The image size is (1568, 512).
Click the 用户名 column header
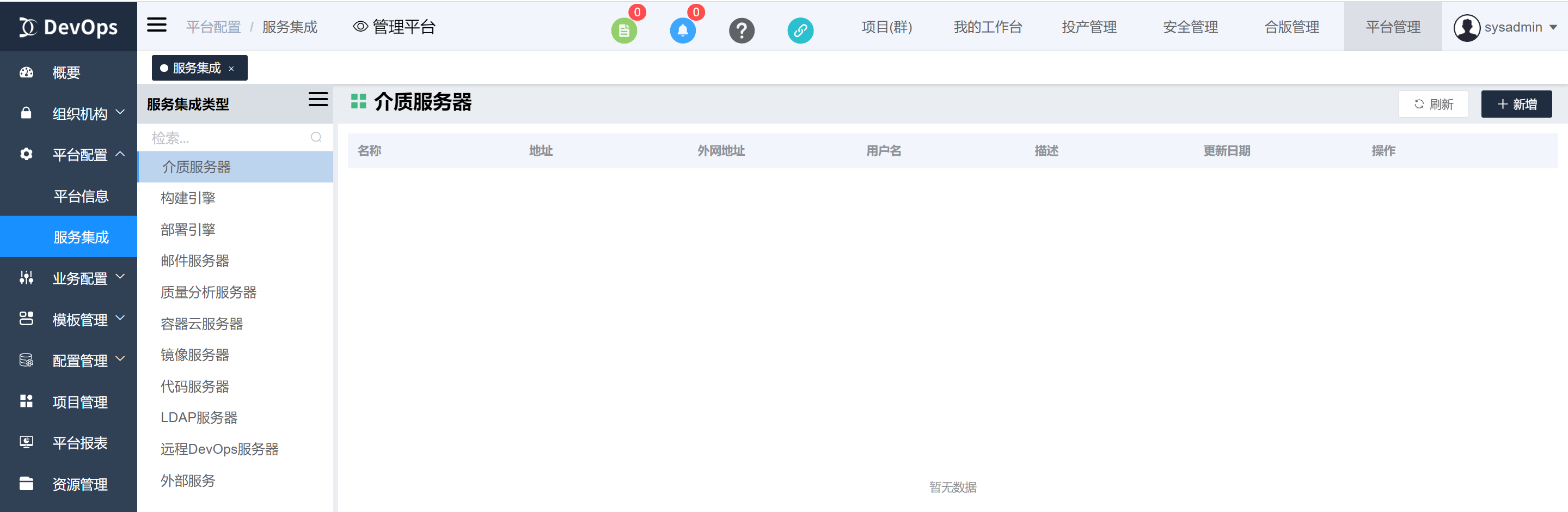coord(884,151)
